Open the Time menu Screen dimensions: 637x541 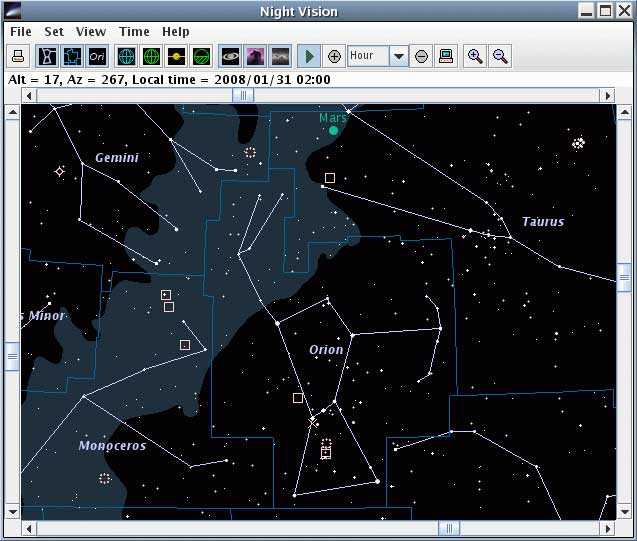[134, 32]
